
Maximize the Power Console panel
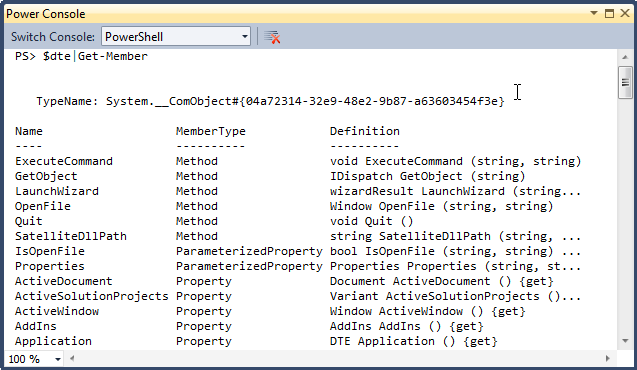coord(609,13)
